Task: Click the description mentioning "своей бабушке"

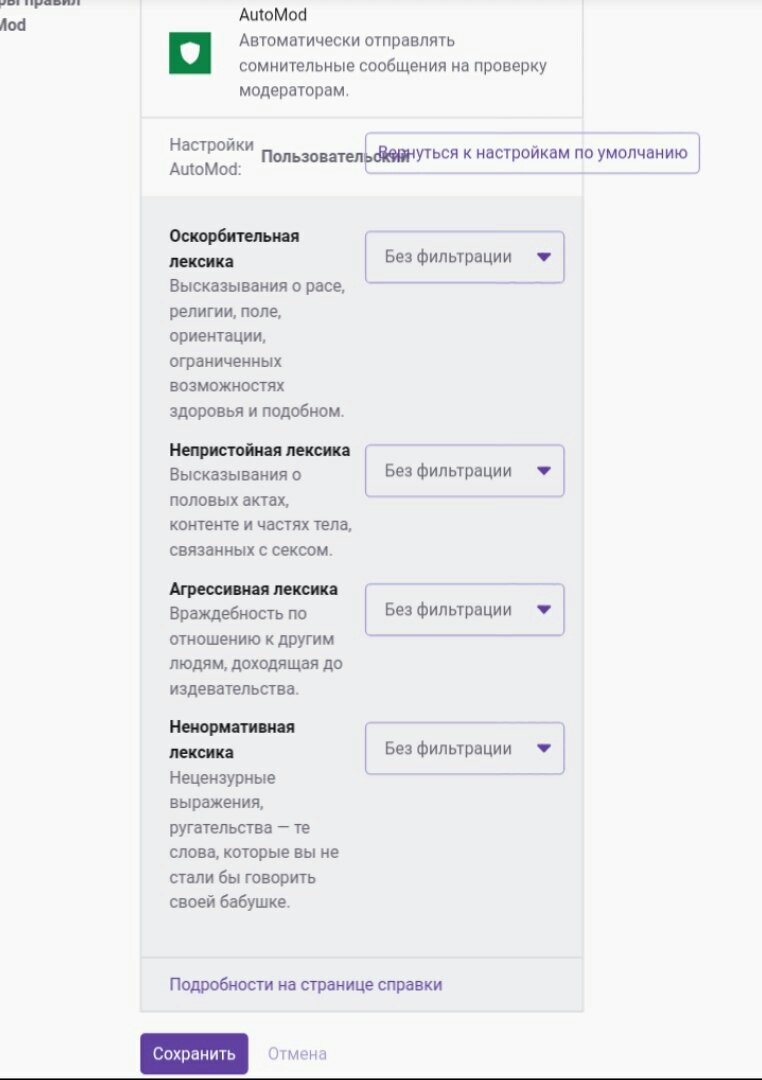Action: [255, 840]
